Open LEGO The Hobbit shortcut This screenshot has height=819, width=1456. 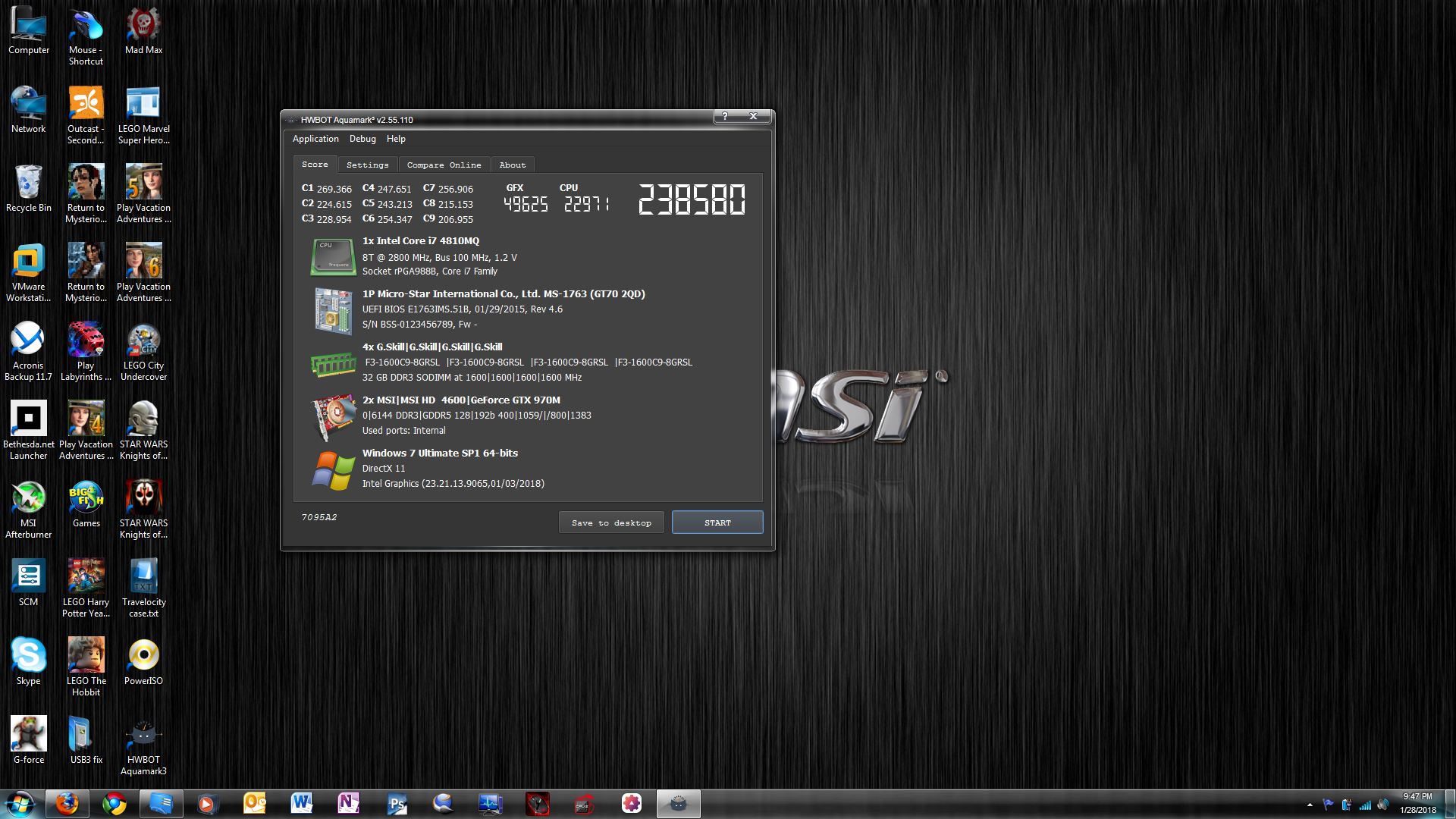tap(86, 667)
